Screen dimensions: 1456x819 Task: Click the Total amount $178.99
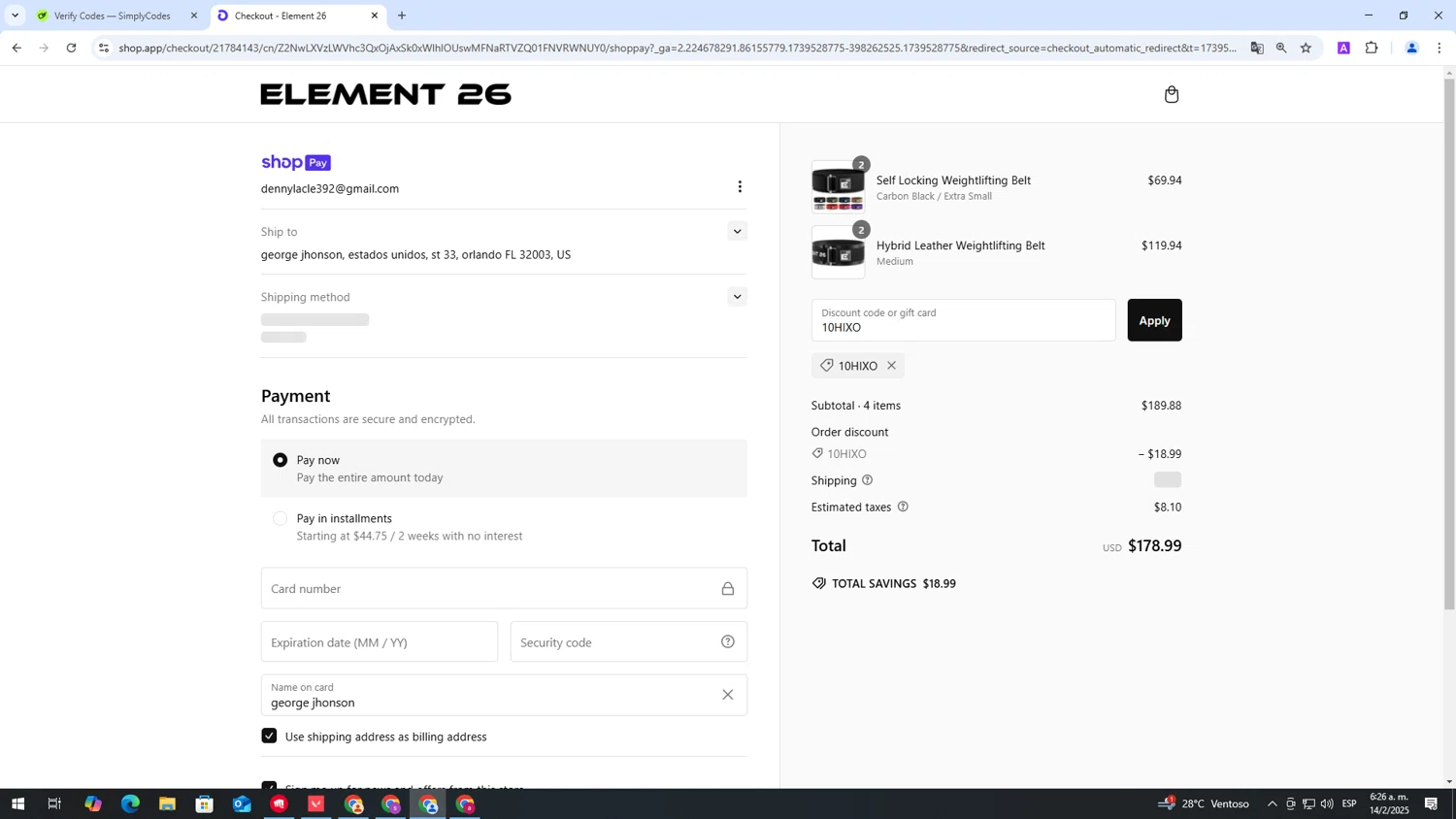click(x=1154, y=545)
